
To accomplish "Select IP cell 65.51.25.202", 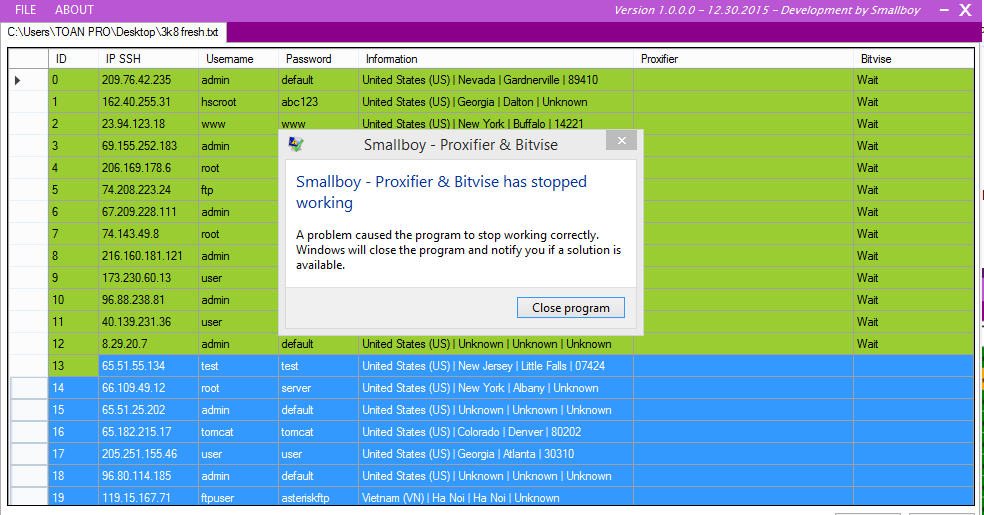I will (148, 410).
